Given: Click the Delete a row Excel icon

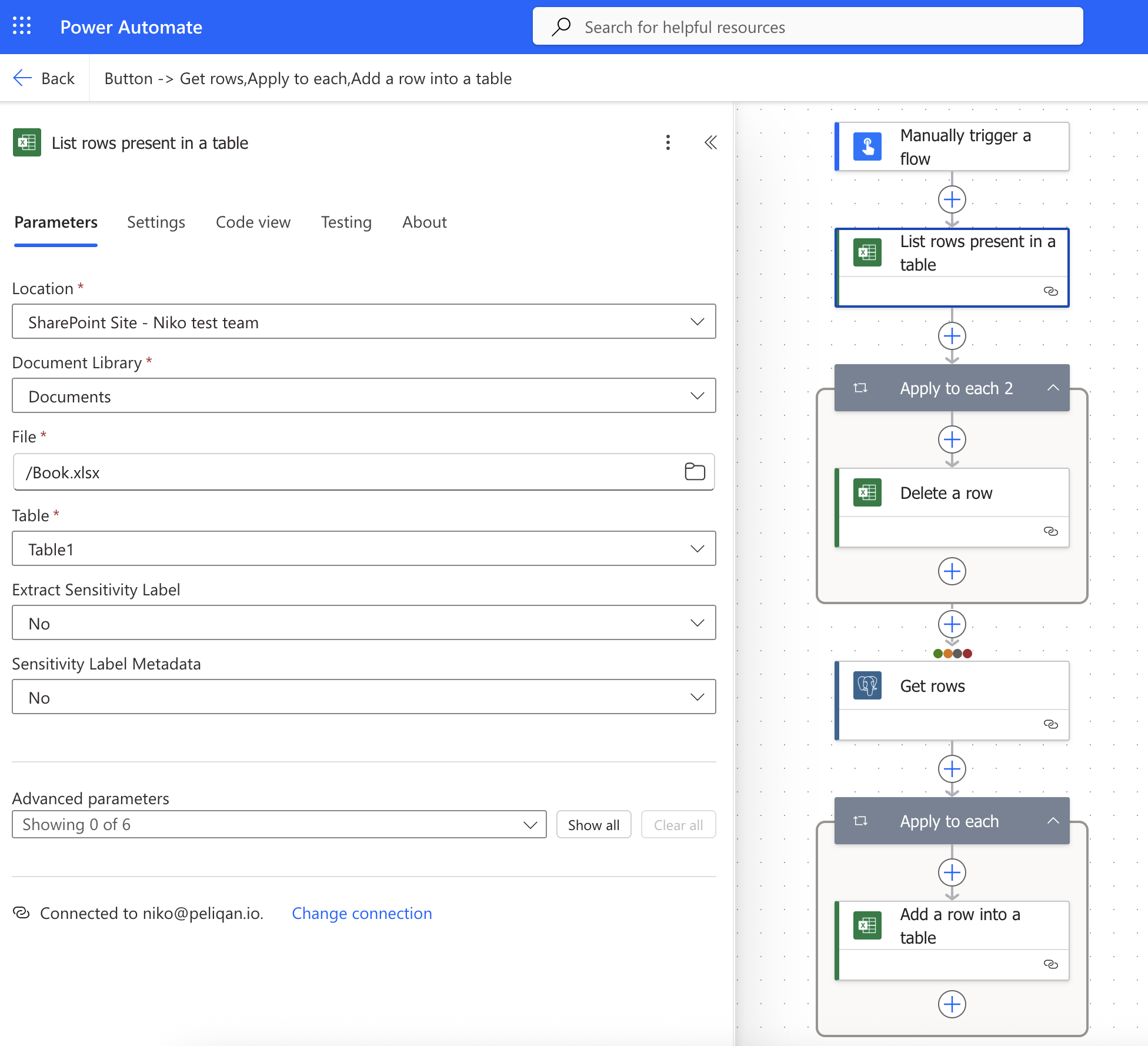Looking at the screenshot, I should point(867,493).
